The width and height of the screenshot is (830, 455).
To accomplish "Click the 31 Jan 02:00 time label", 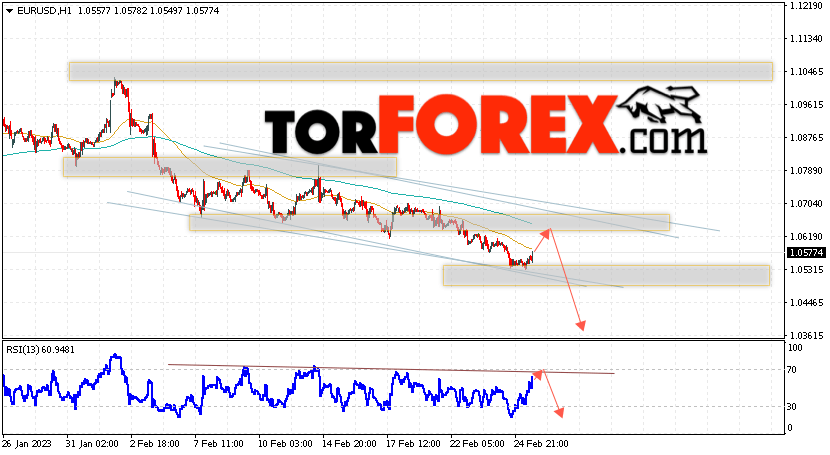I will point(92,443).
